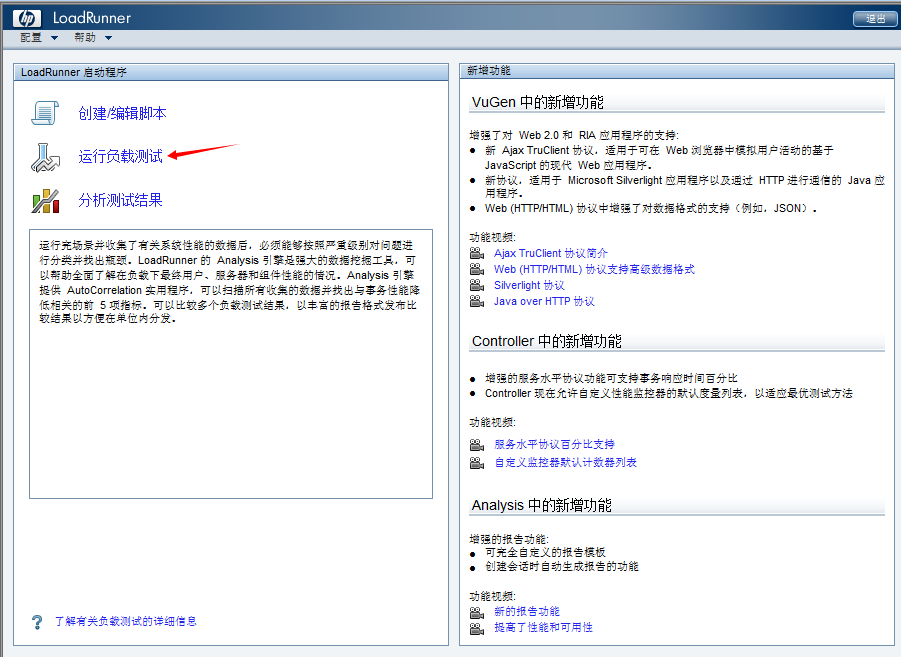Open Web (HTTP/HTML) 协议支持高级数据格式 link
This screenshot has width=901, height=657.
point(594,269)
